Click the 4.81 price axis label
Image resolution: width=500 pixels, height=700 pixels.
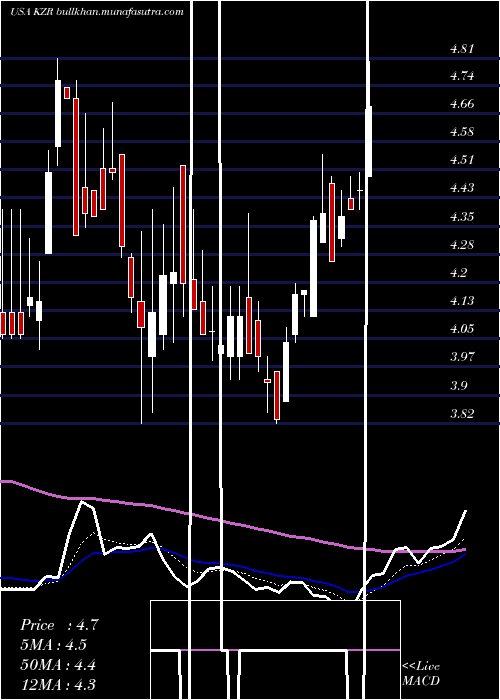[x=462, y=49]
